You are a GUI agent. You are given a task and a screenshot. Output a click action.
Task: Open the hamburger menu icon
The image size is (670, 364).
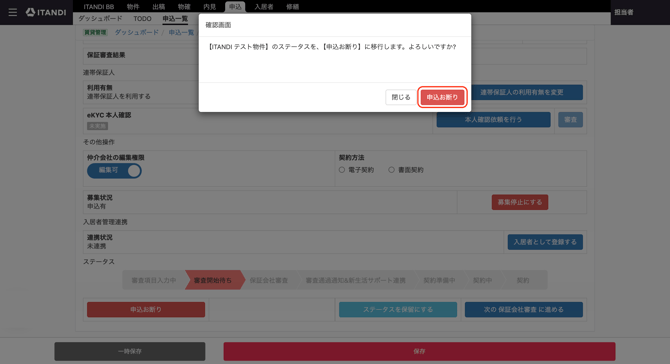[13, 12]
